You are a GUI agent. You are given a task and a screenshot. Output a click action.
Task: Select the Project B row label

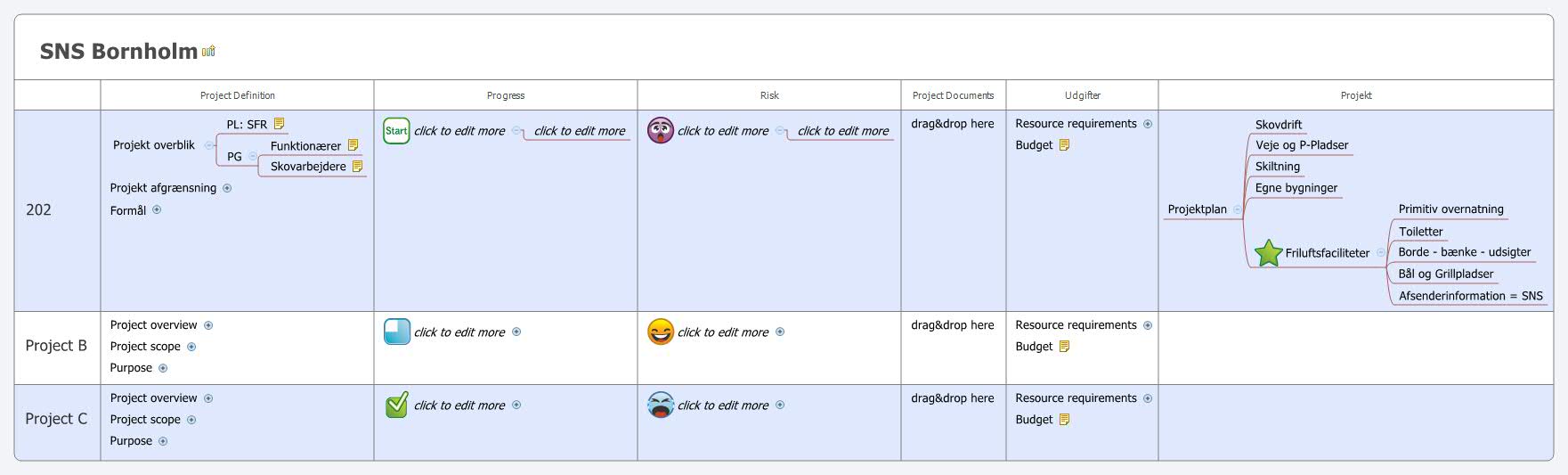click(x=56, y=346)
